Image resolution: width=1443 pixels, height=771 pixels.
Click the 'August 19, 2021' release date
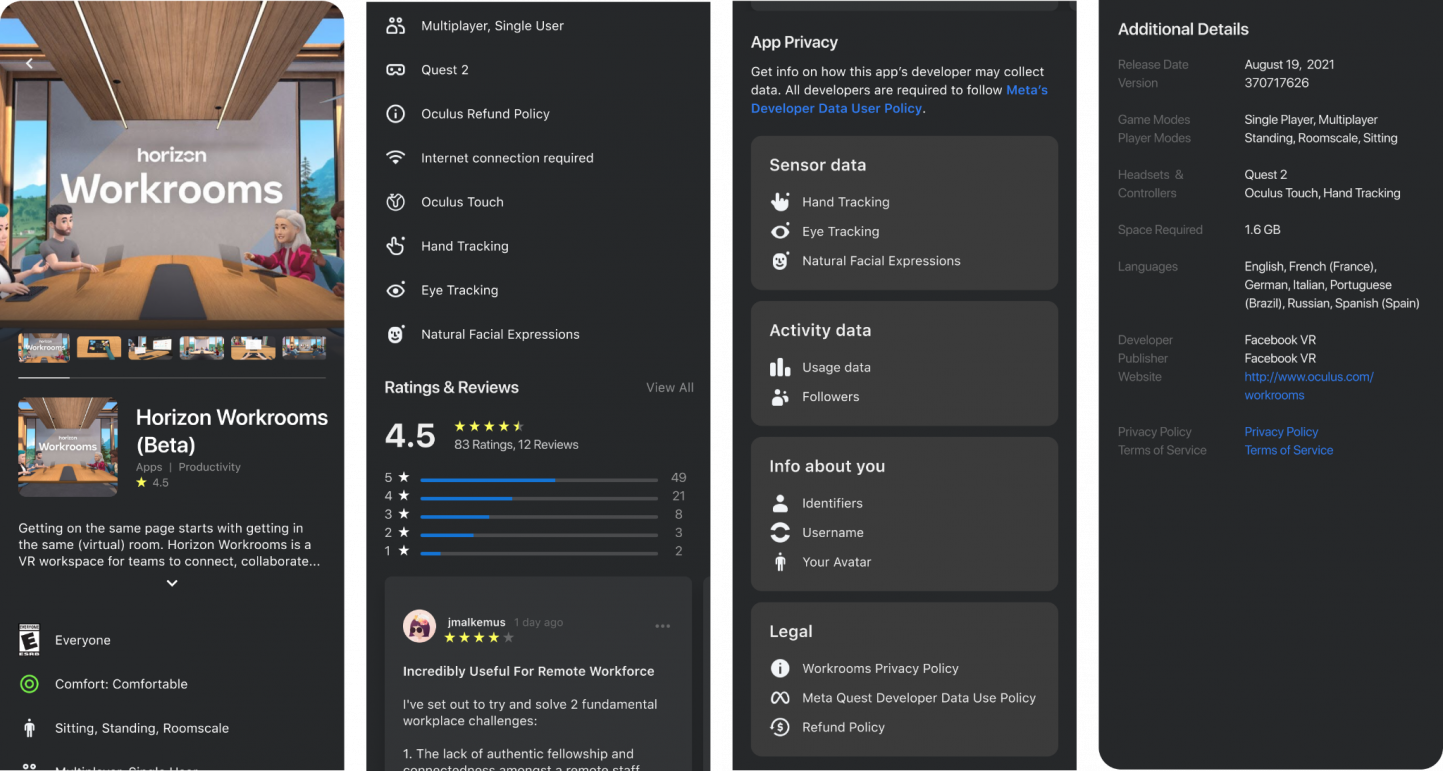pos(1289,64)
